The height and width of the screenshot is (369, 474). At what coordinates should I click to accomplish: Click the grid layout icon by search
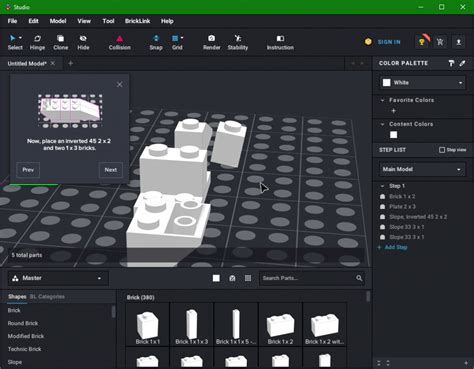(x=248, y=278)
